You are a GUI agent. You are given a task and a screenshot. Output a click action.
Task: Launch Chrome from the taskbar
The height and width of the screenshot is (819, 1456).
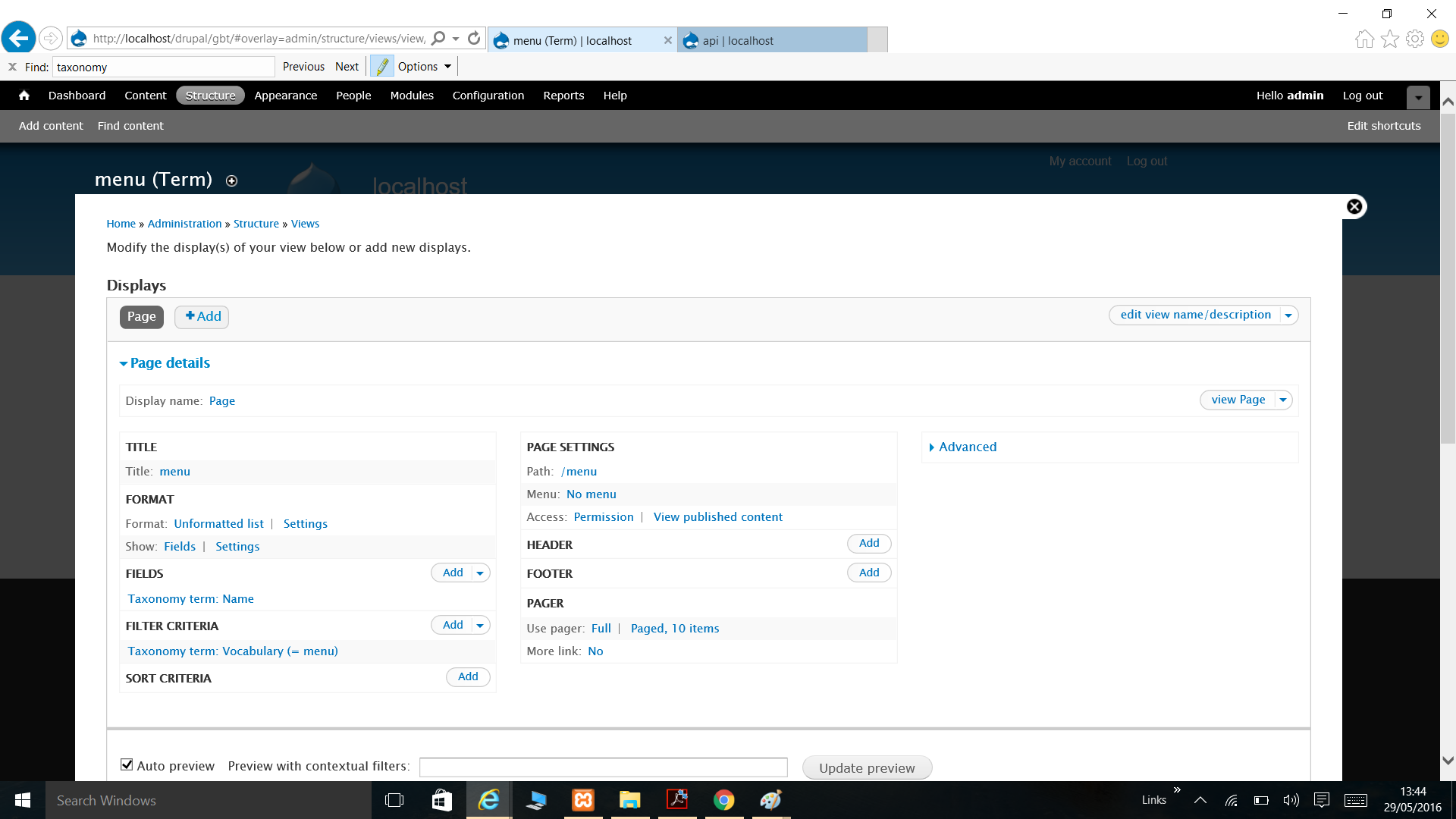723,800
